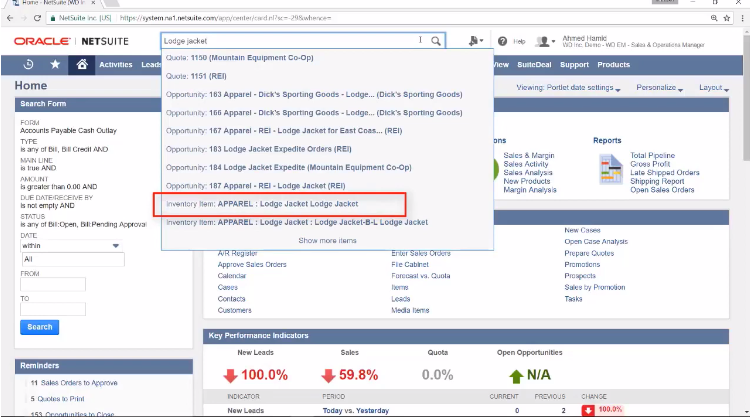Open 5 Quotes to Print reminder
This screenshot has width=750, height=417.
(x=57, y=399)
